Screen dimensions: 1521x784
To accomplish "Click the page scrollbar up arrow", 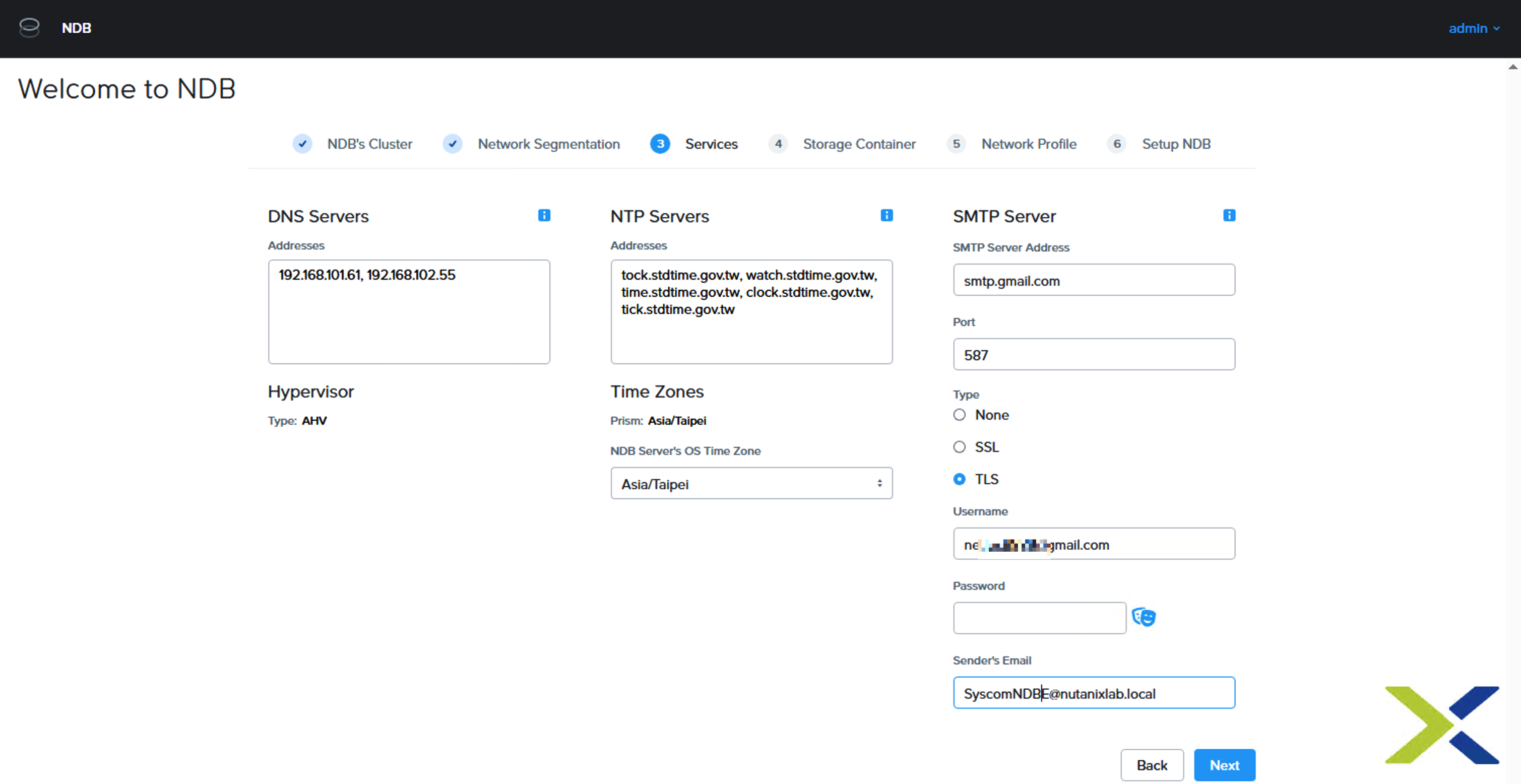I will [1513, 67].
